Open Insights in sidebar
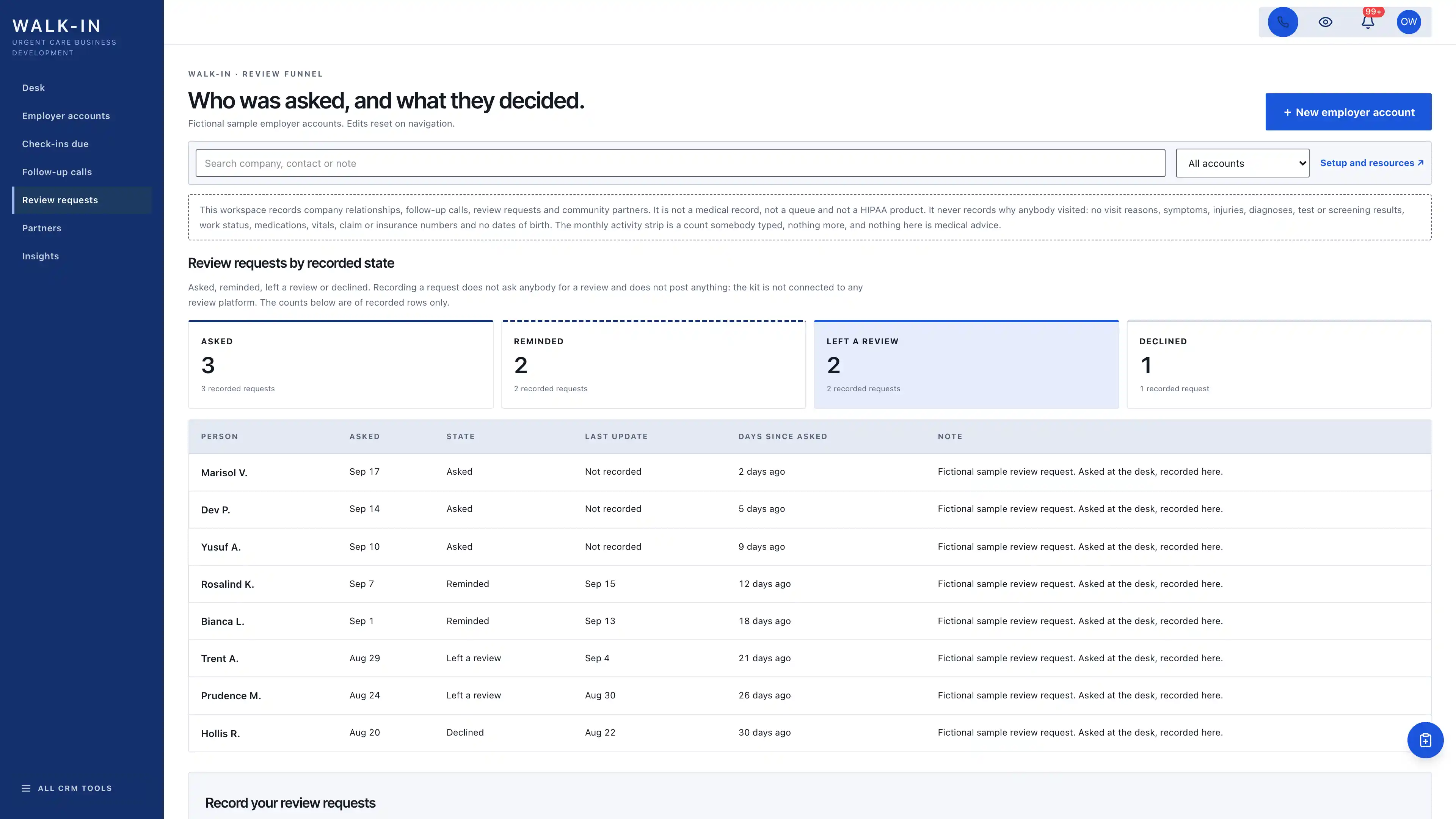The image size is (1456, 819). tap(82, 256)
